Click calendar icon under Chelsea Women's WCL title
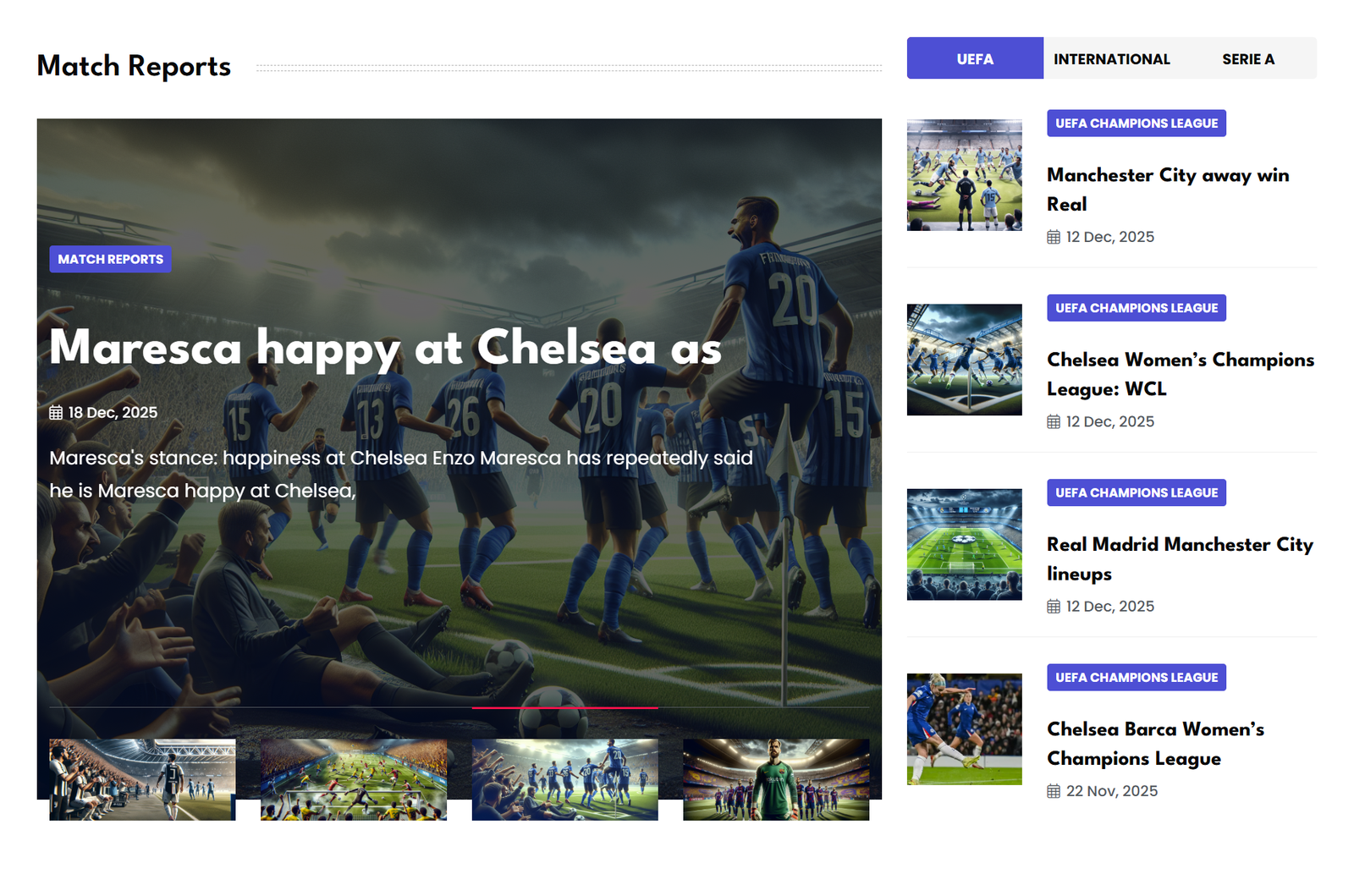1354x896 pixels. click(1054, 421)
